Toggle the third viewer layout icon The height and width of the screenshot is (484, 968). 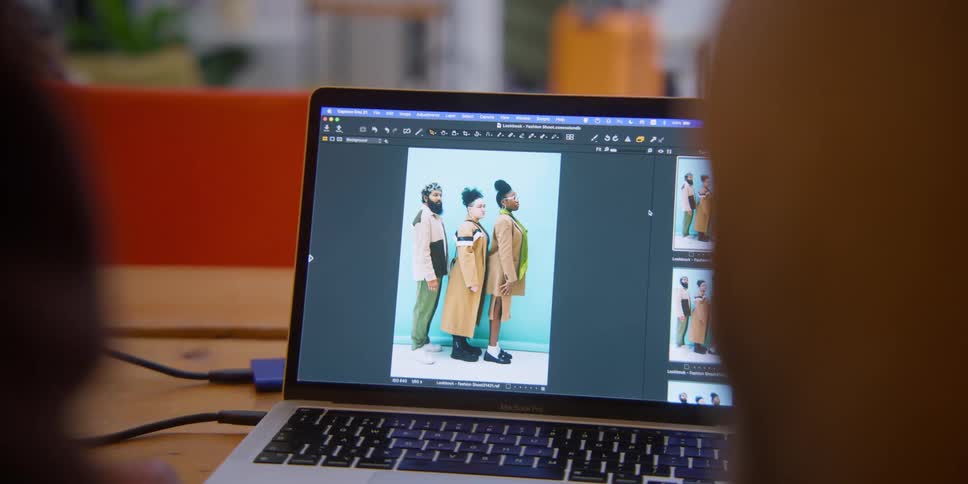click(x=339, y=139)
